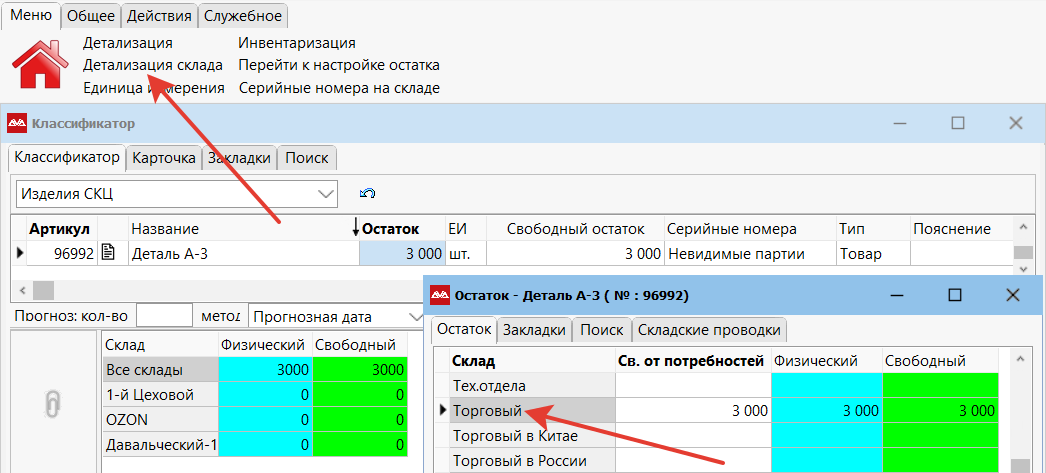Click the green Свободный cell for Все склады

pyautogui.click(x=360, y=370)
